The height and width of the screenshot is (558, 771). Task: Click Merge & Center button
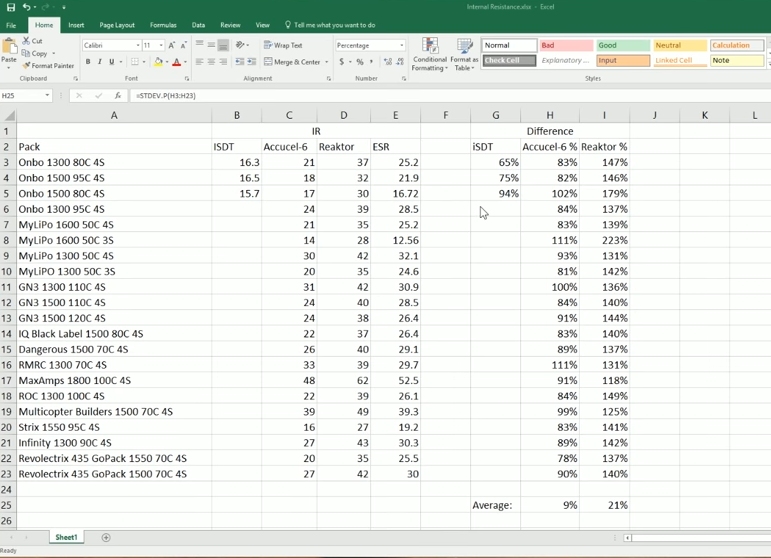click(292, 61)
